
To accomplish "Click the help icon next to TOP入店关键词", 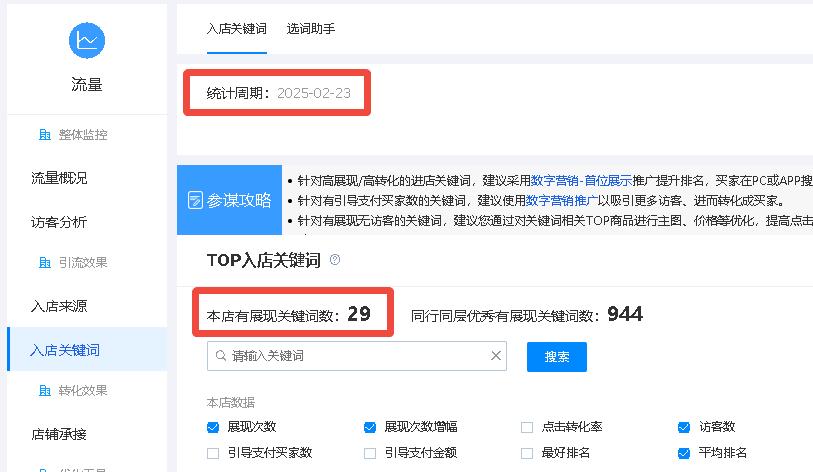I will 335,259.
